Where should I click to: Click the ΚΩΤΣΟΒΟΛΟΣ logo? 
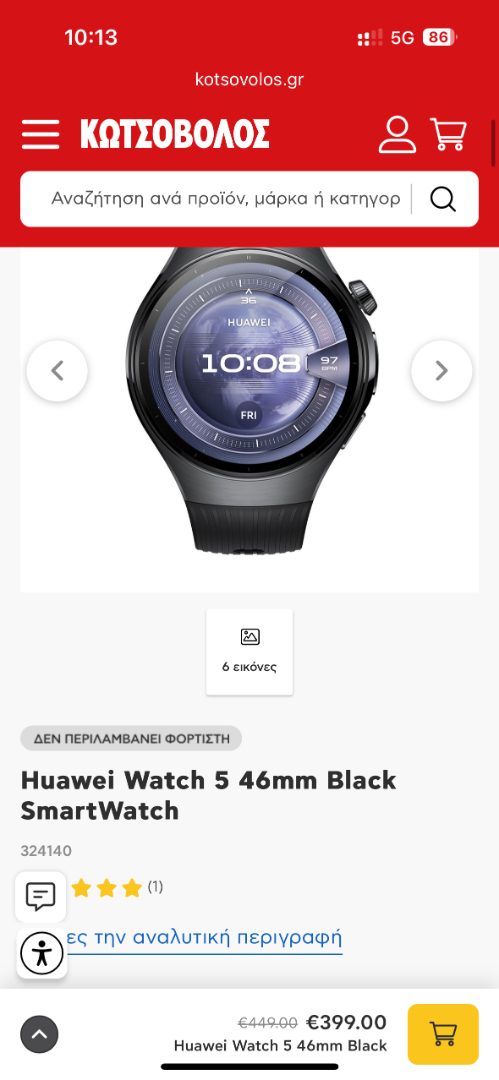pyautogui.click(x=174, y=134)
